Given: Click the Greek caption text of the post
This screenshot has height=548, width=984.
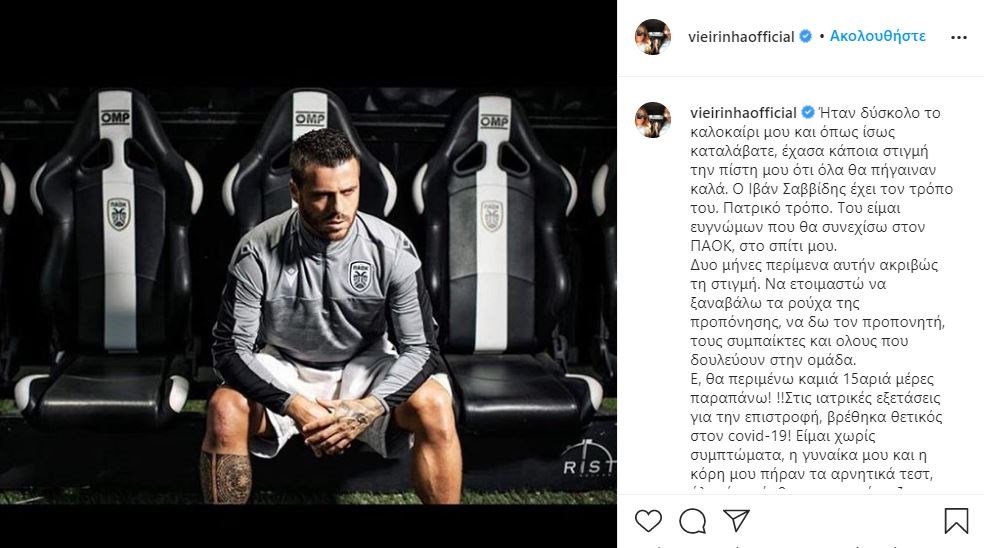Looking at the screenshot, I should coord(815,300).
